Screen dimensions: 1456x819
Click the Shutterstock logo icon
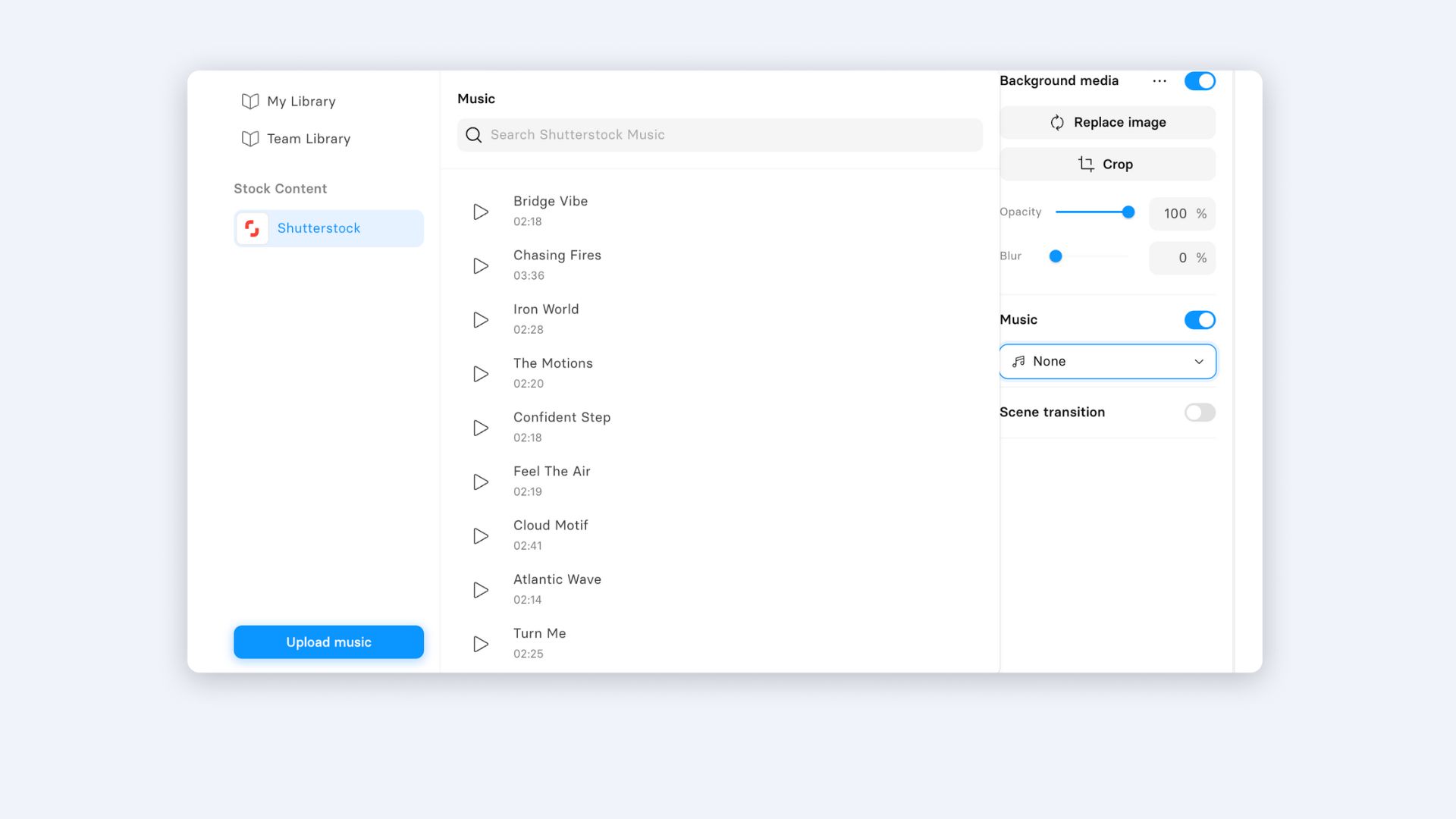[x=253, y=228]
